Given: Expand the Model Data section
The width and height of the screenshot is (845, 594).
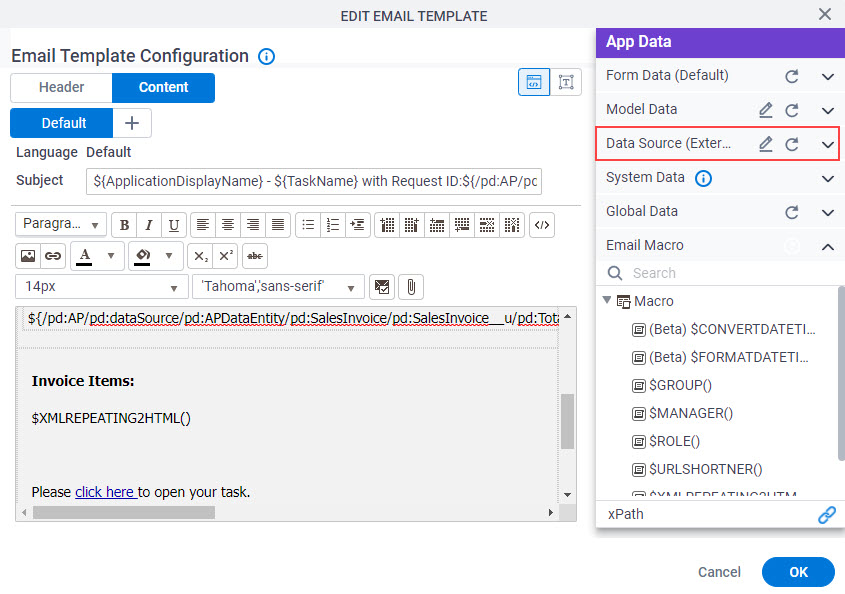Looking at the screenshot, I should tap(828, 110).
